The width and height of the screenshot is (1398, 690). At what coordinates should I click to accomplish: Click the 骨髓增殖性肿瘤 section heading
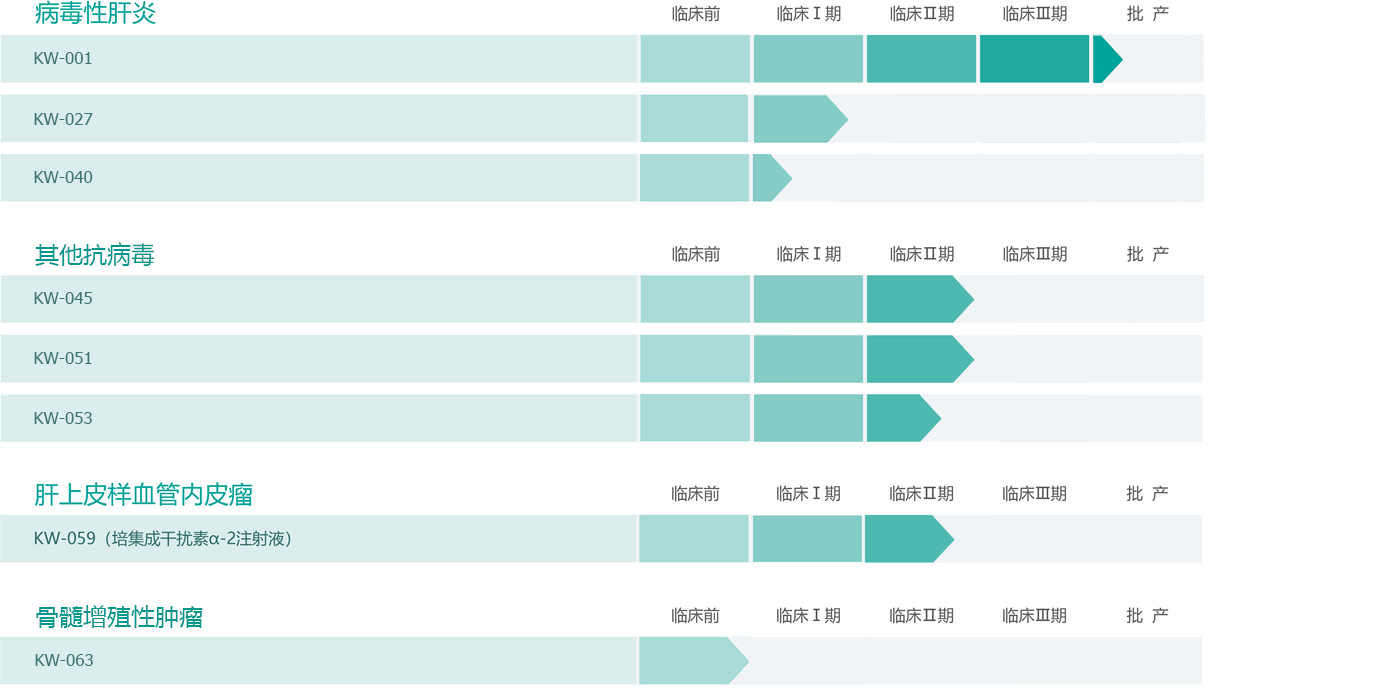tap(119, 617)
